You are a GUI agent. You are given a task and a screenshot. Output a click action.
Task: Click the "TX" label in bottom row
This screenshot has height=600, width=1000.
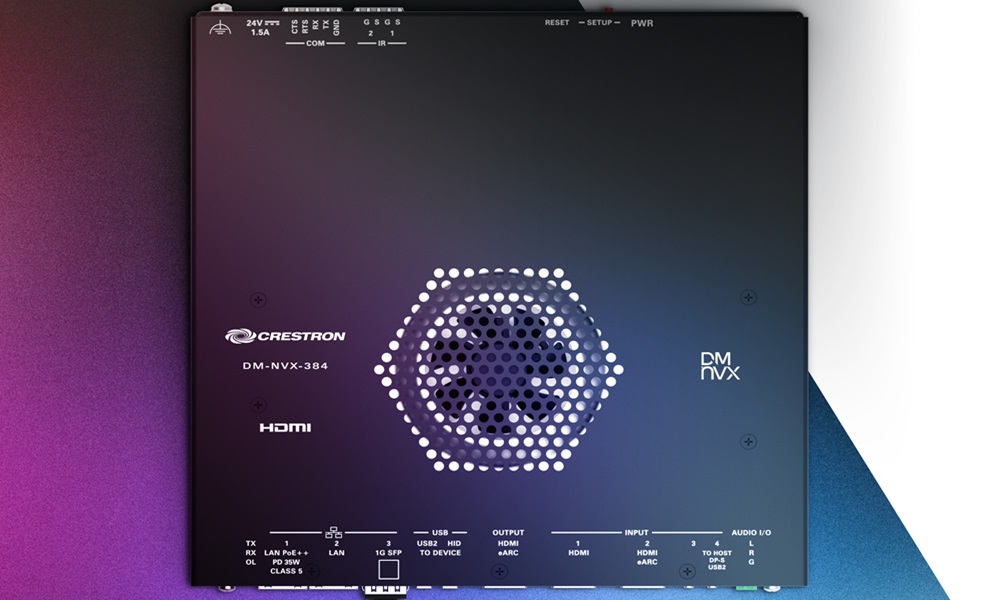click(251, 543)
